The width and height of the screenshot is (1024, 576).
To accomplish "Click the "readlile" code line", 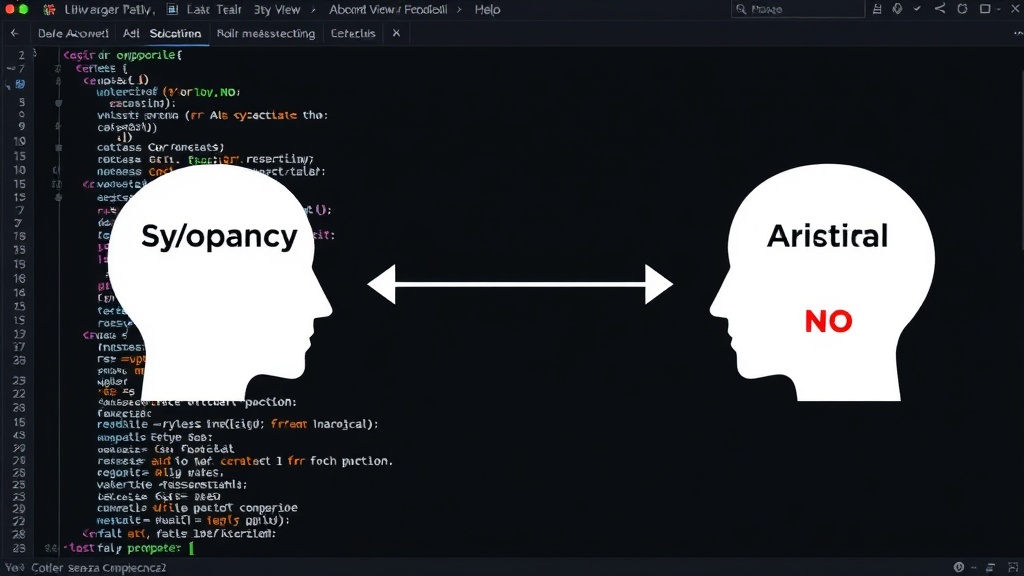I will [x=238, y=424].
